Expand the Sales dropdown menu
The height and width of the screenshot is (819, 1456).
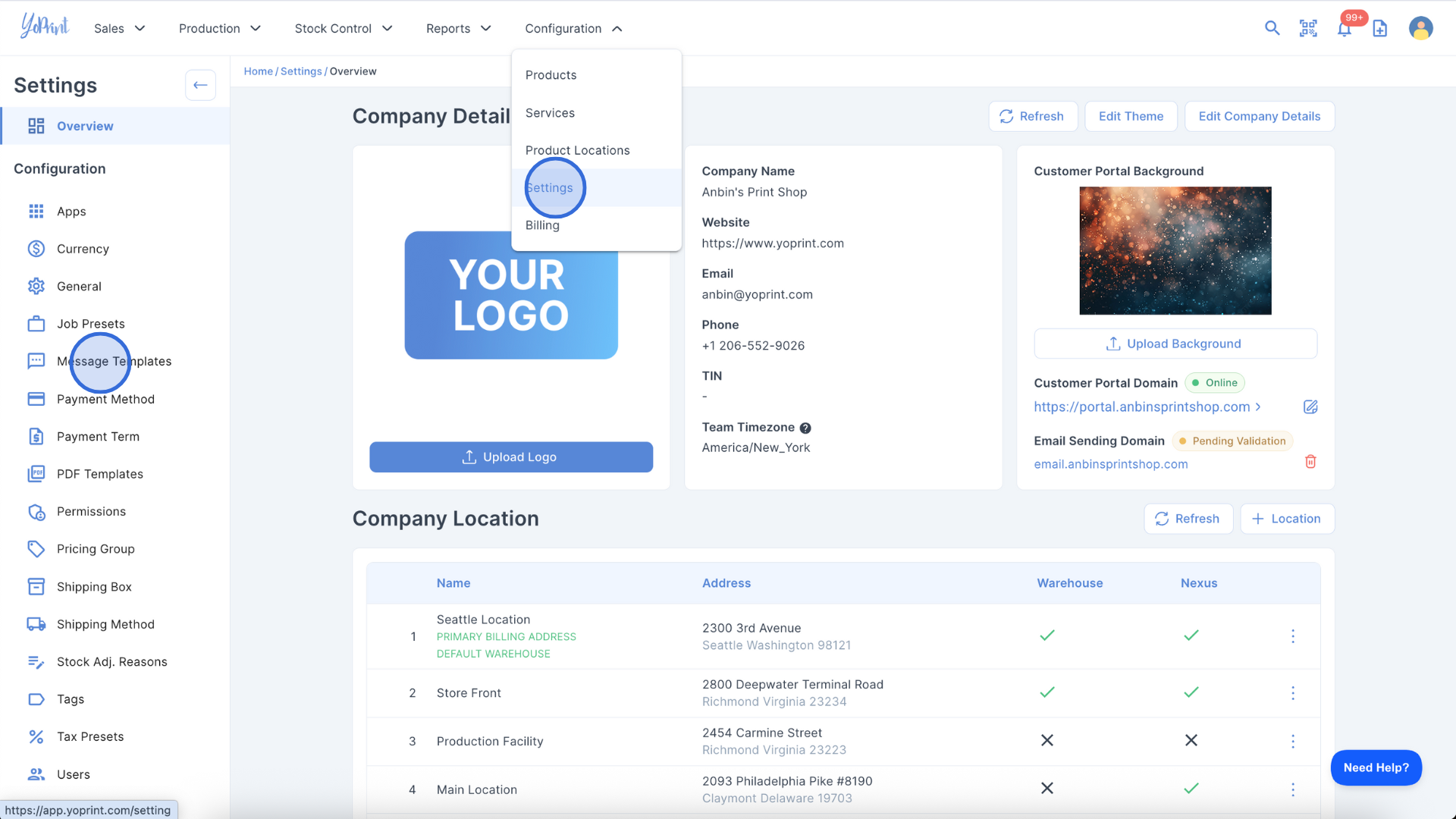[119, 28]
